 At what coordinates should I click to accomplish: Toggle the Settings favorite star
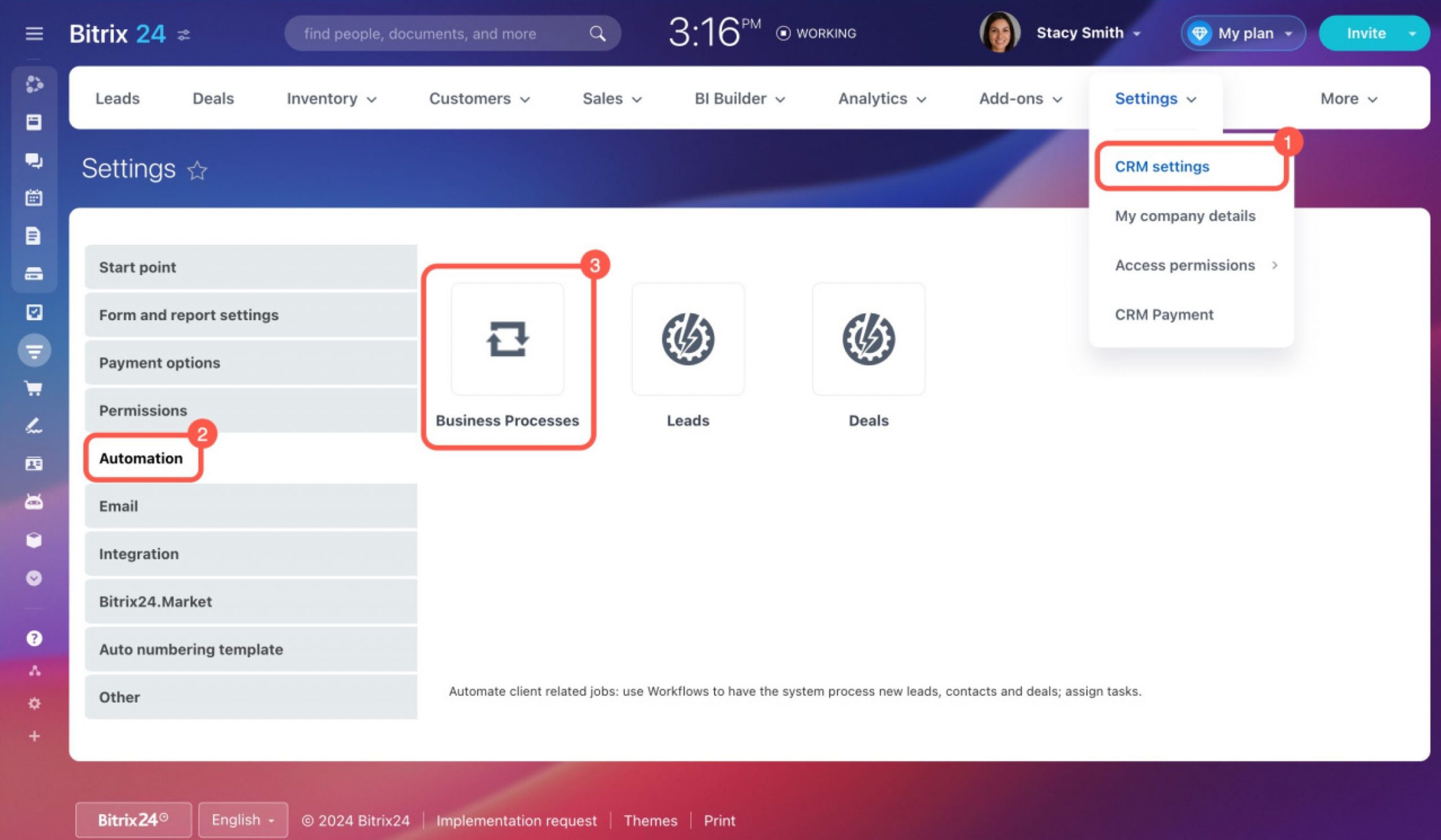(198, 170)
